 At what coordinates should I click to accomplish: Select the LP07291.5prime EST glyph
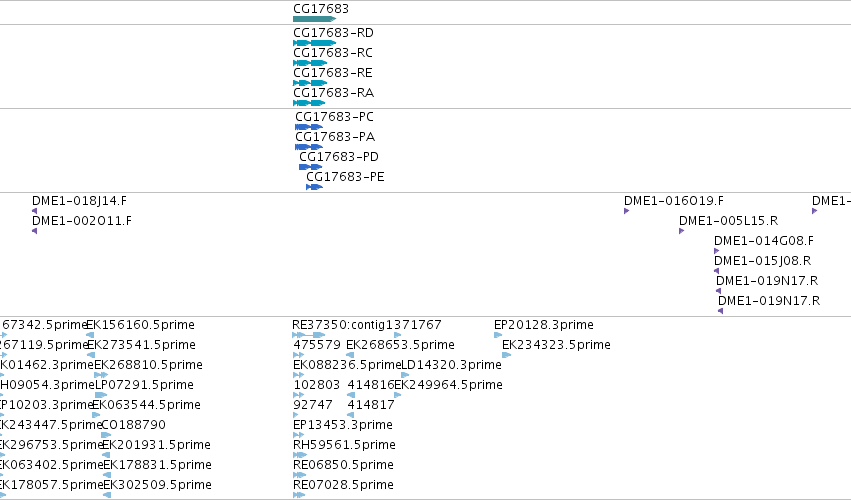tap(101, 395)
